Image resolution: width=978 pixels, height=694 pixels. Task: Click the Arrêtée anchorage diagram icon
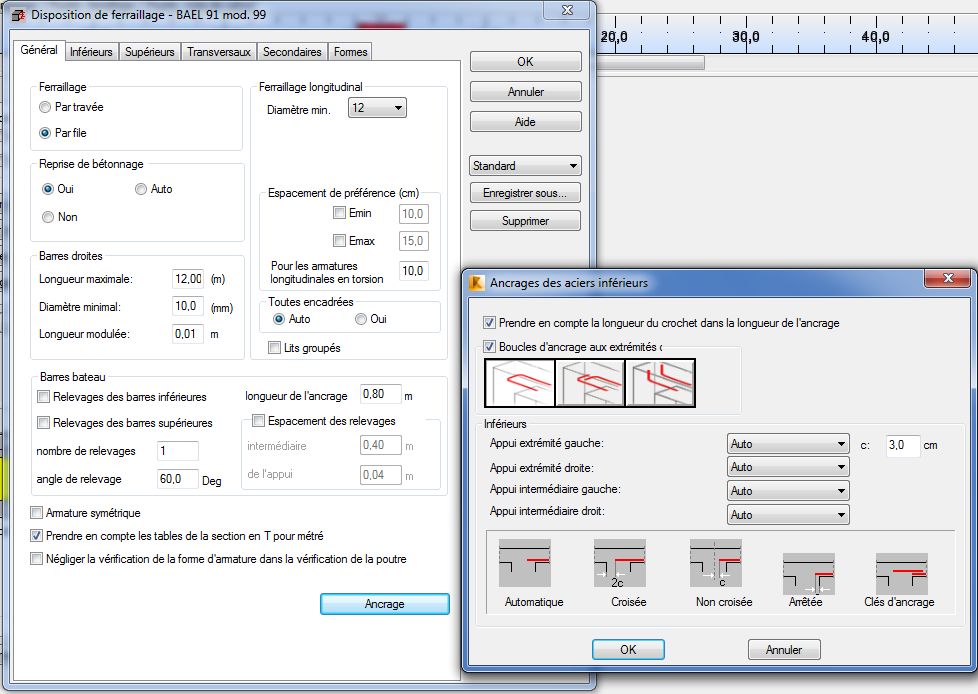(x=808, y=574)
